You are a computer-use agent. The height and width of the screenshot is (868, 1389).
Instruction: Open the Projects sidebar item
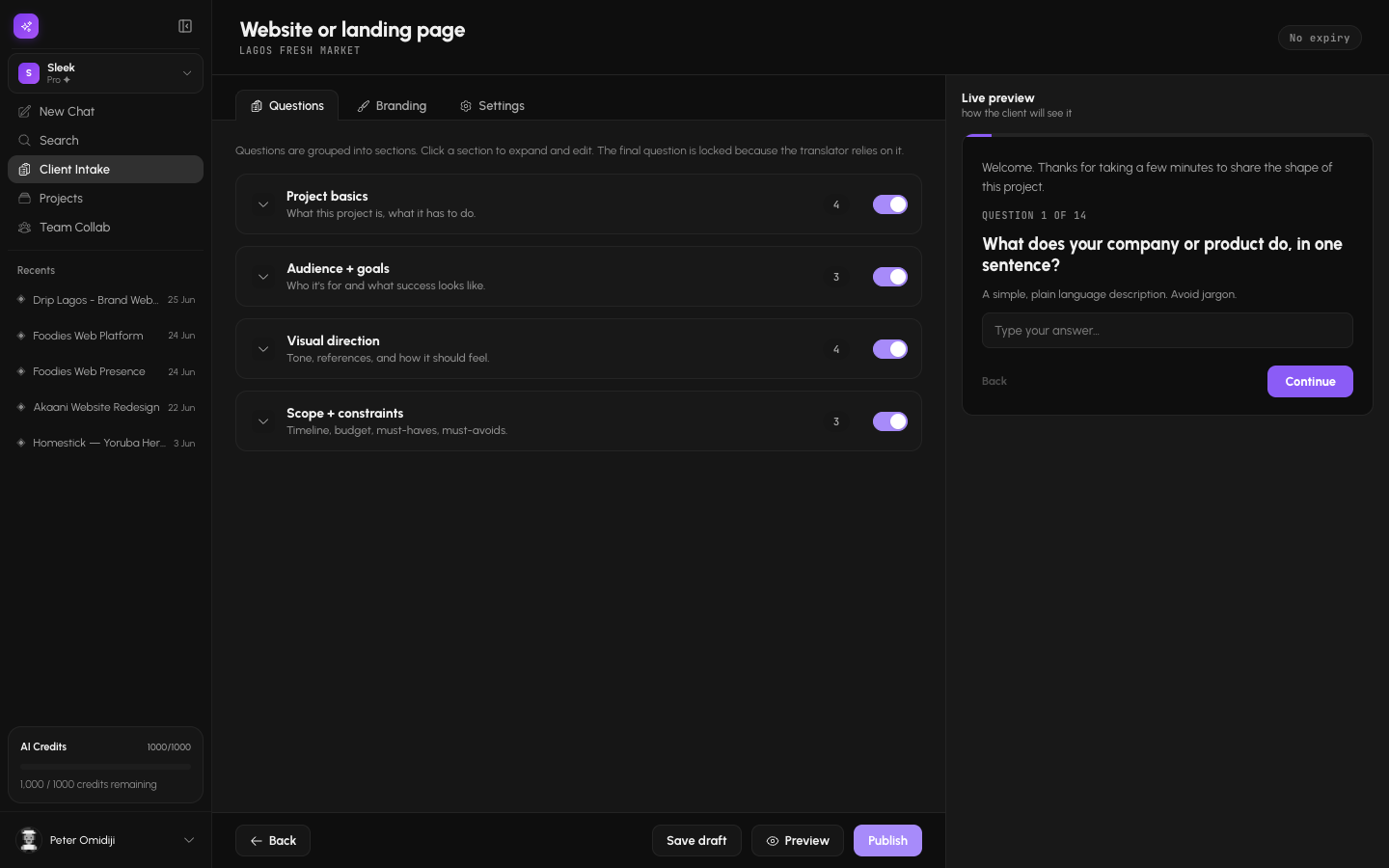coord(106,199)
